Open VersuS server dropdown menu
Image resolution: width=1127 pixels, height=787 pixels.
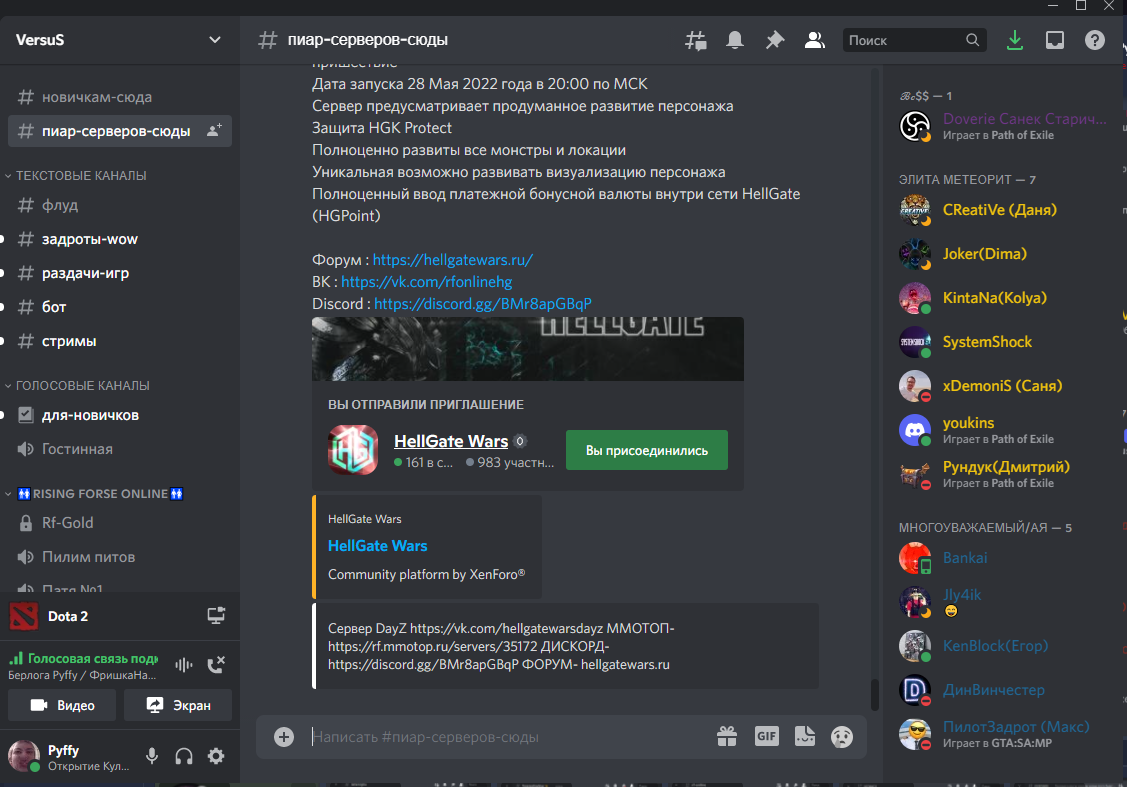214,40
